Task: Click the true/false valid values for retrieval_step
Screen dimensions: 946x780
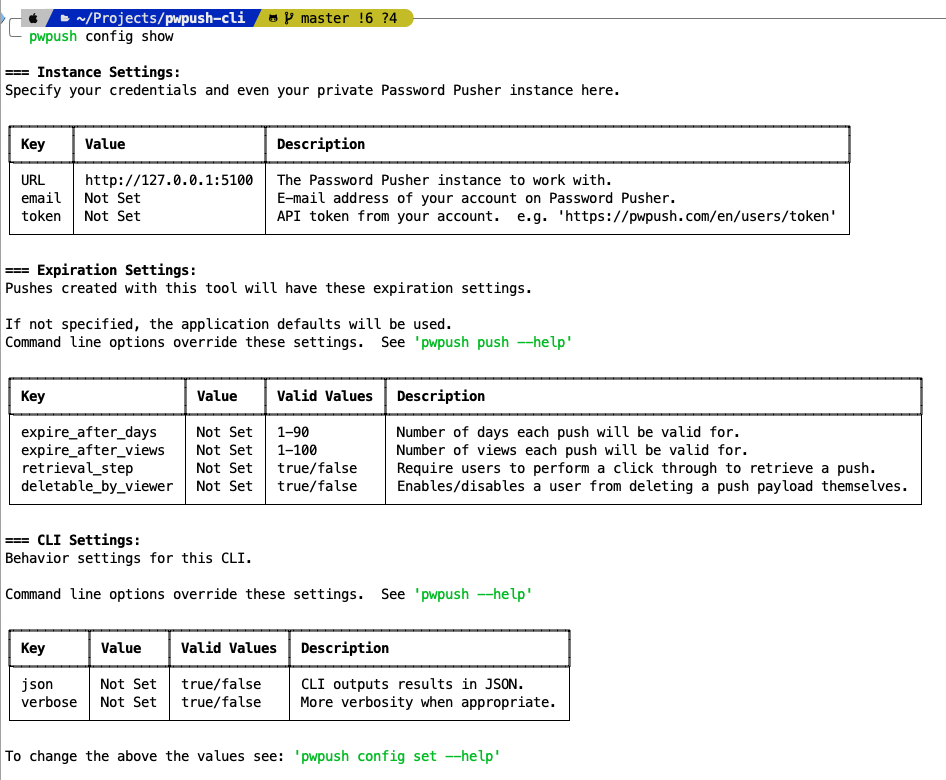Action: [x=317, y=469]
